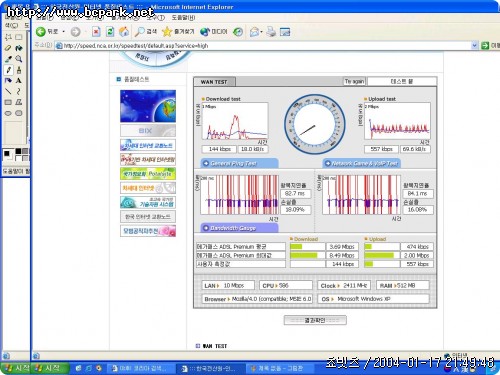
Task: Open the 도움말(H) Help menu
Action: click(x=183, y=18)
